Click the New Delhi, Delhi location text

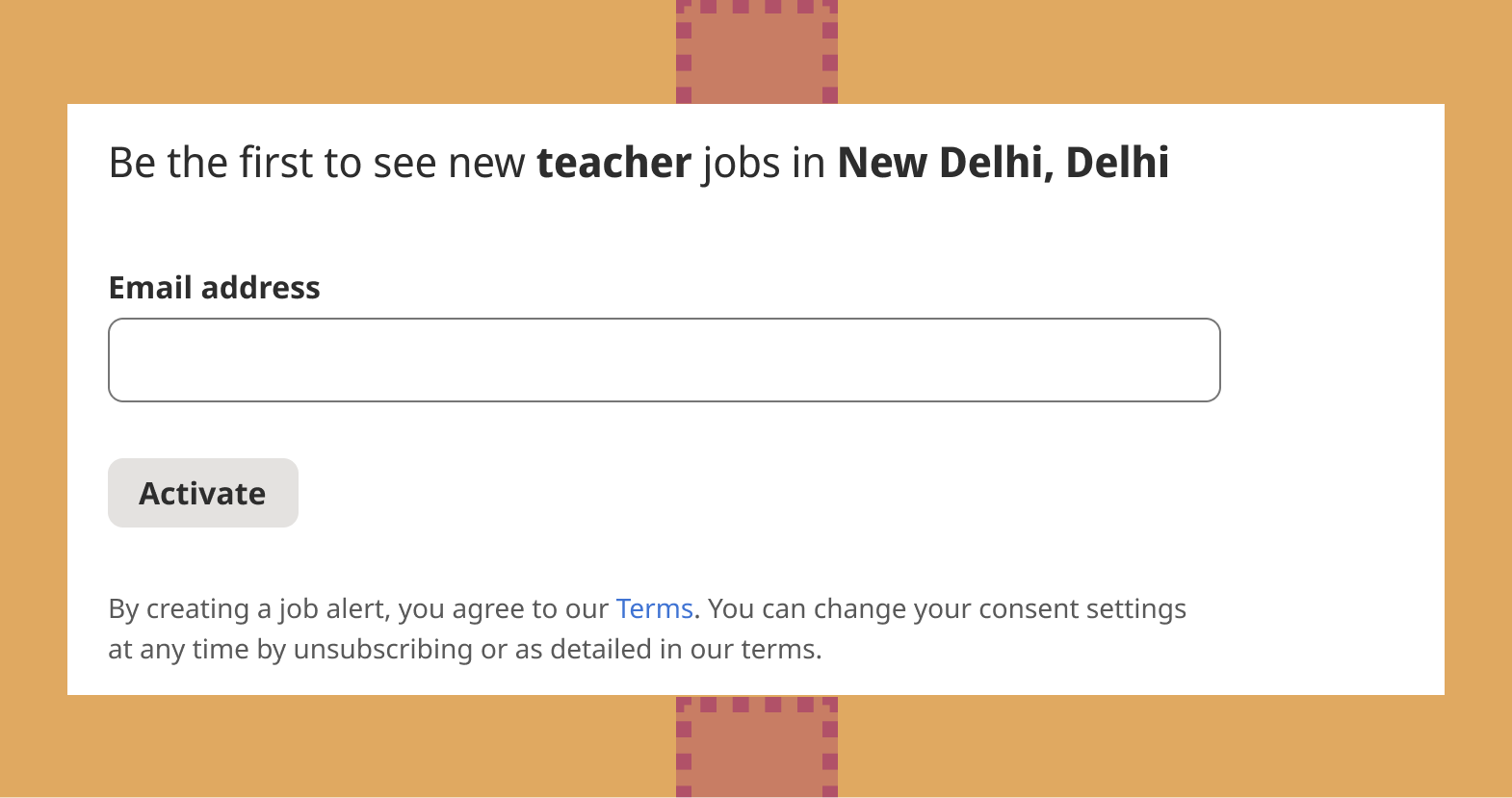[1003, 162]
